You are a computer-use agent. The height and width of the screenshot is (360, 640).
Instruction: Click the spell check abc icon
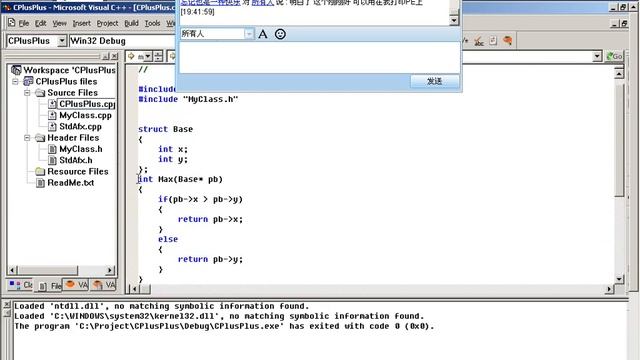(x=479, y=41)
